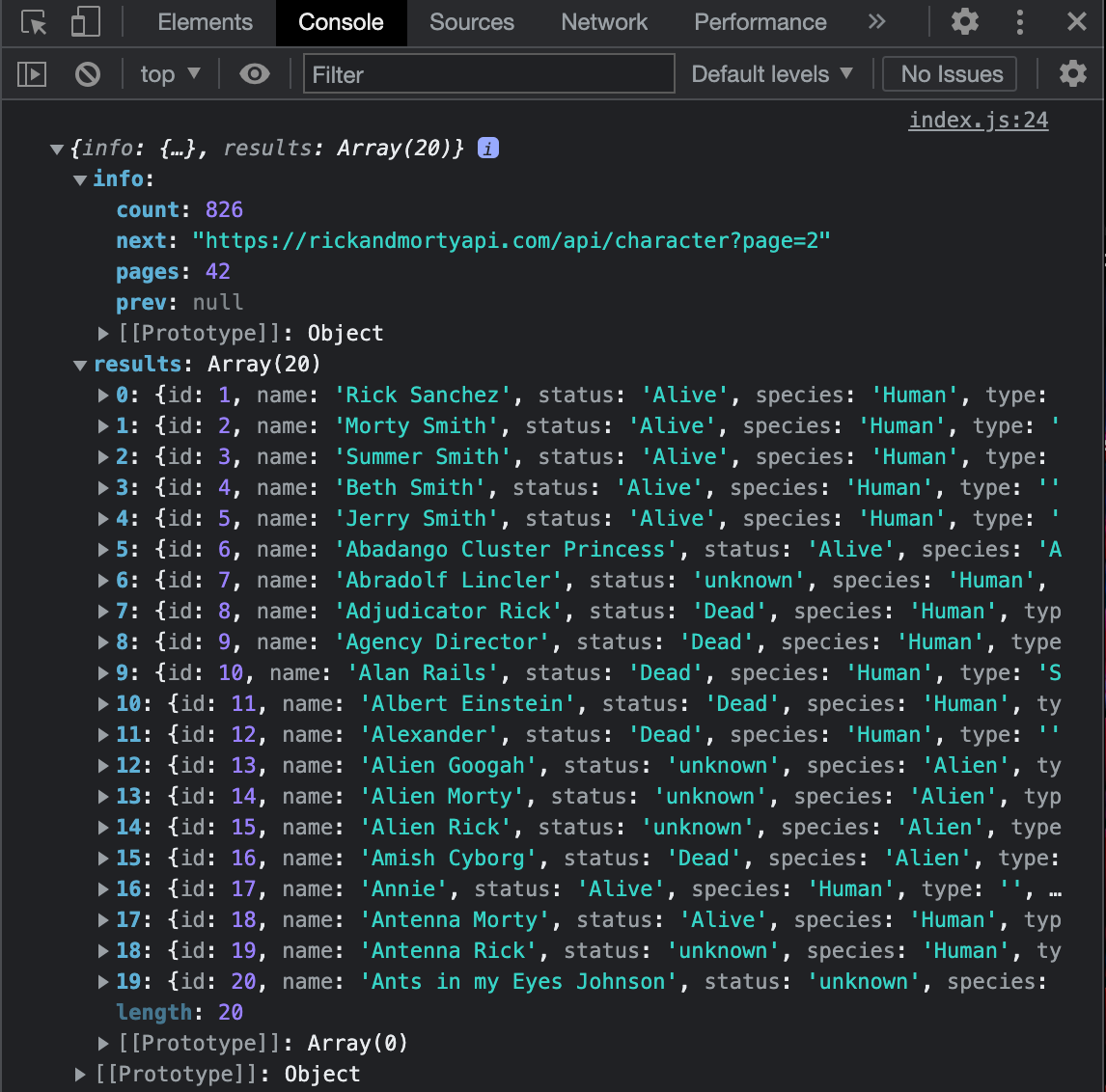The height and width of the screenshot is (1092, 1106).
Task: Show more tabs with the double chevron
Action: coord(876,22)
